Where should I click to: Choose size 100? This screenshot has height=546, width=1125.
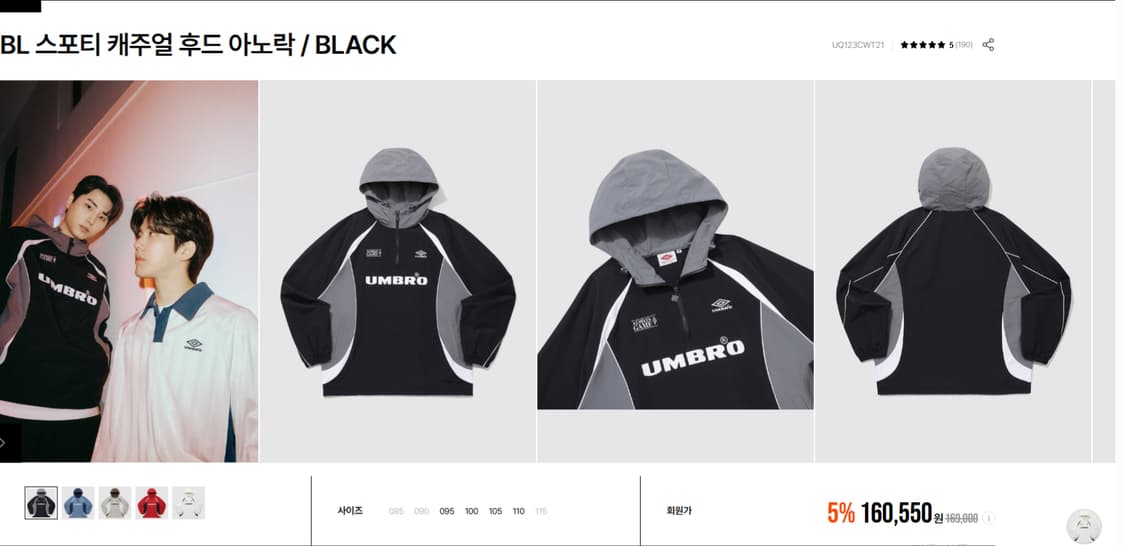click(471, 512)
